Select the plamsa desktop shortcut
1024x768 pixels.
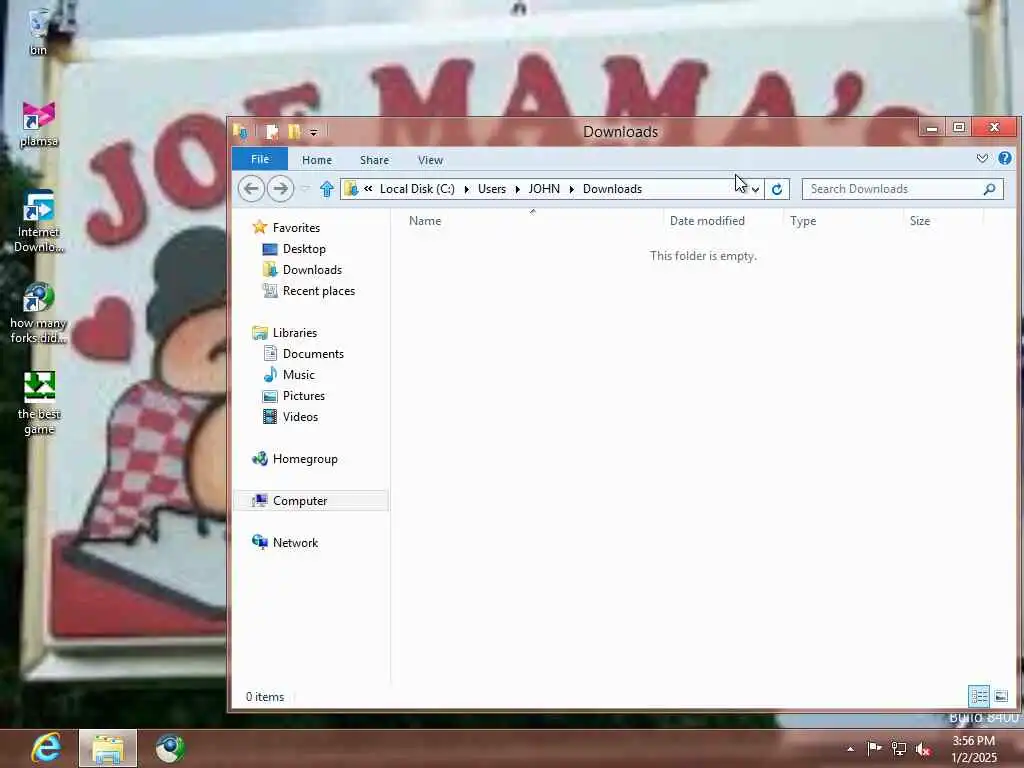pyautogui.click(x=39, y=124)
